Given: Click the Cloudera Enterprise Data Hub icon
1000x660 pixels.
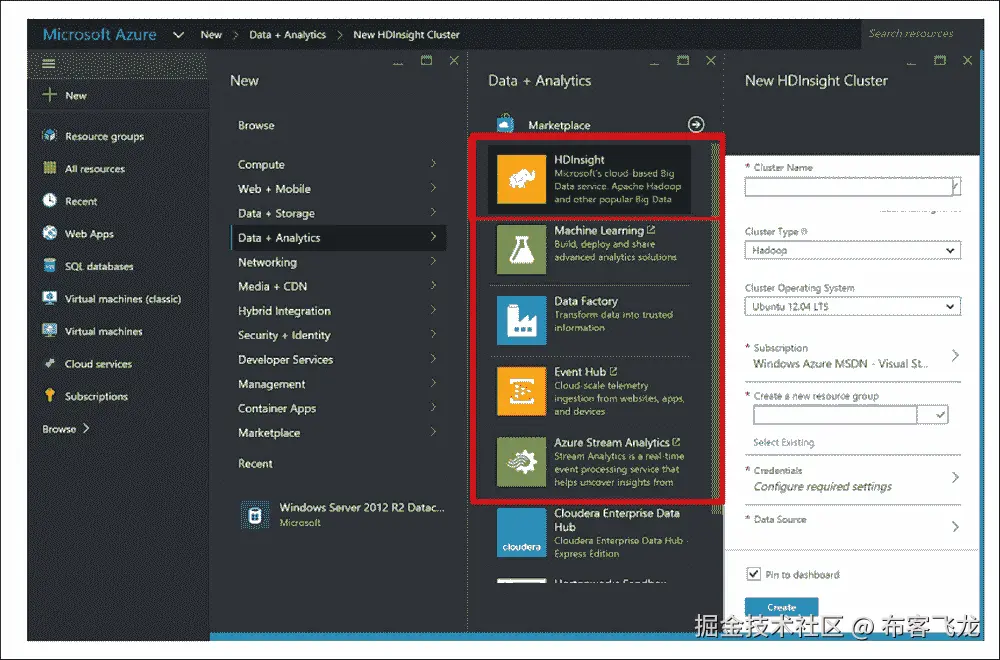Looking at the screenshot, I should click(x=522, y=532).
